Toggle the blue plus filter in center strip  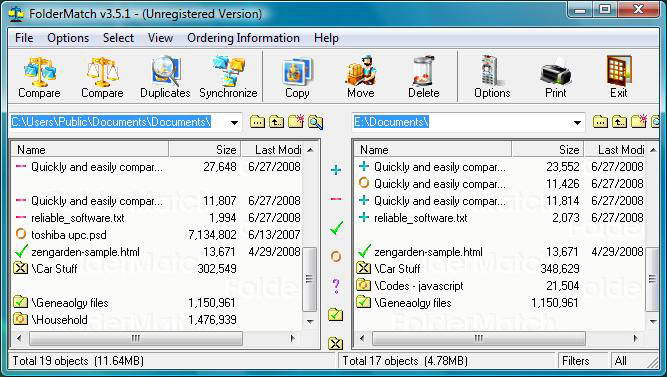(336, 170)
